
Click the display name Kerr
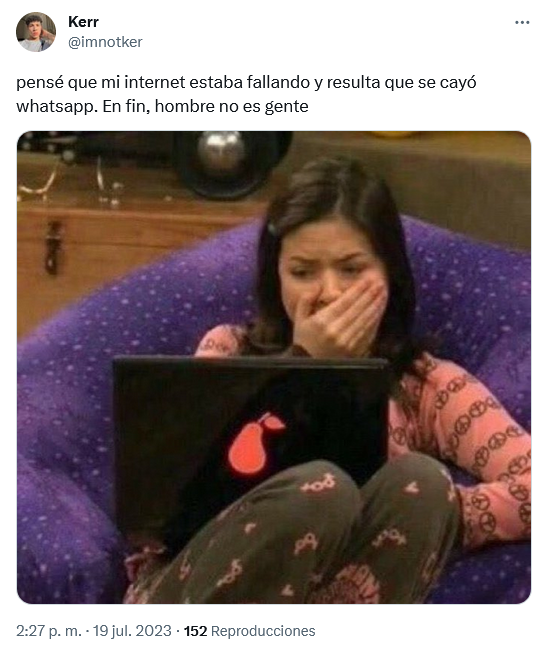click(83, 22)
